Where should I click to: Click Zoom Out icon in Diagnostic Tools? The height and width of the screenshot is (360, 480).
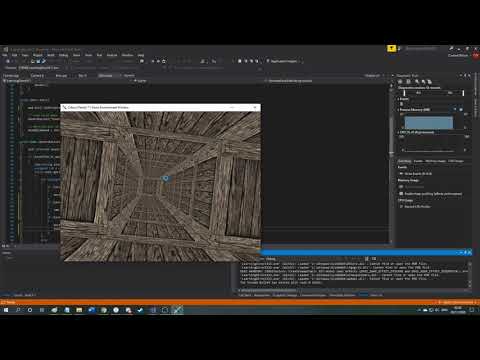tap(423, 82)
